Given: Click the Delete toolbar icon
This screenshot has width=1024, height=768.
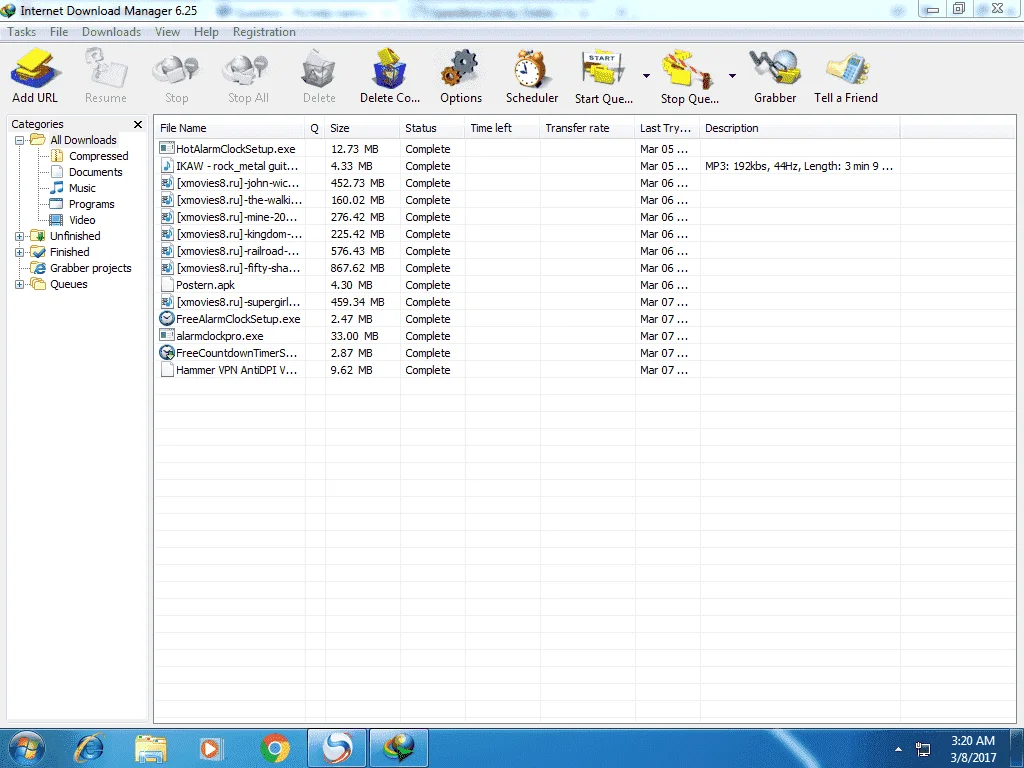Looking at the screenshot, I should click(x=319, y=69).
